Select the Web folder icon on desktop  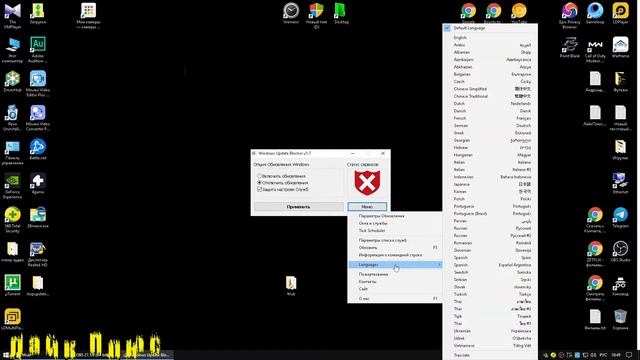tap(291, 285)
